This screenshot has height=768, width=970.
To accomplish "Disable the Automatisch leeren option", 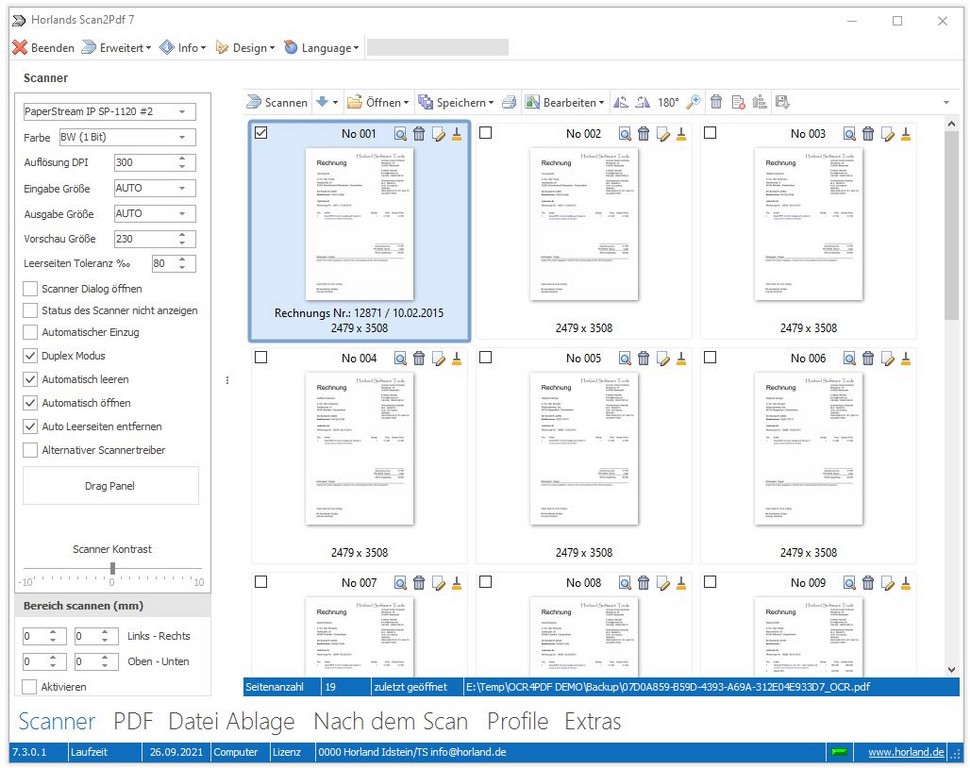I will (29, 379).
